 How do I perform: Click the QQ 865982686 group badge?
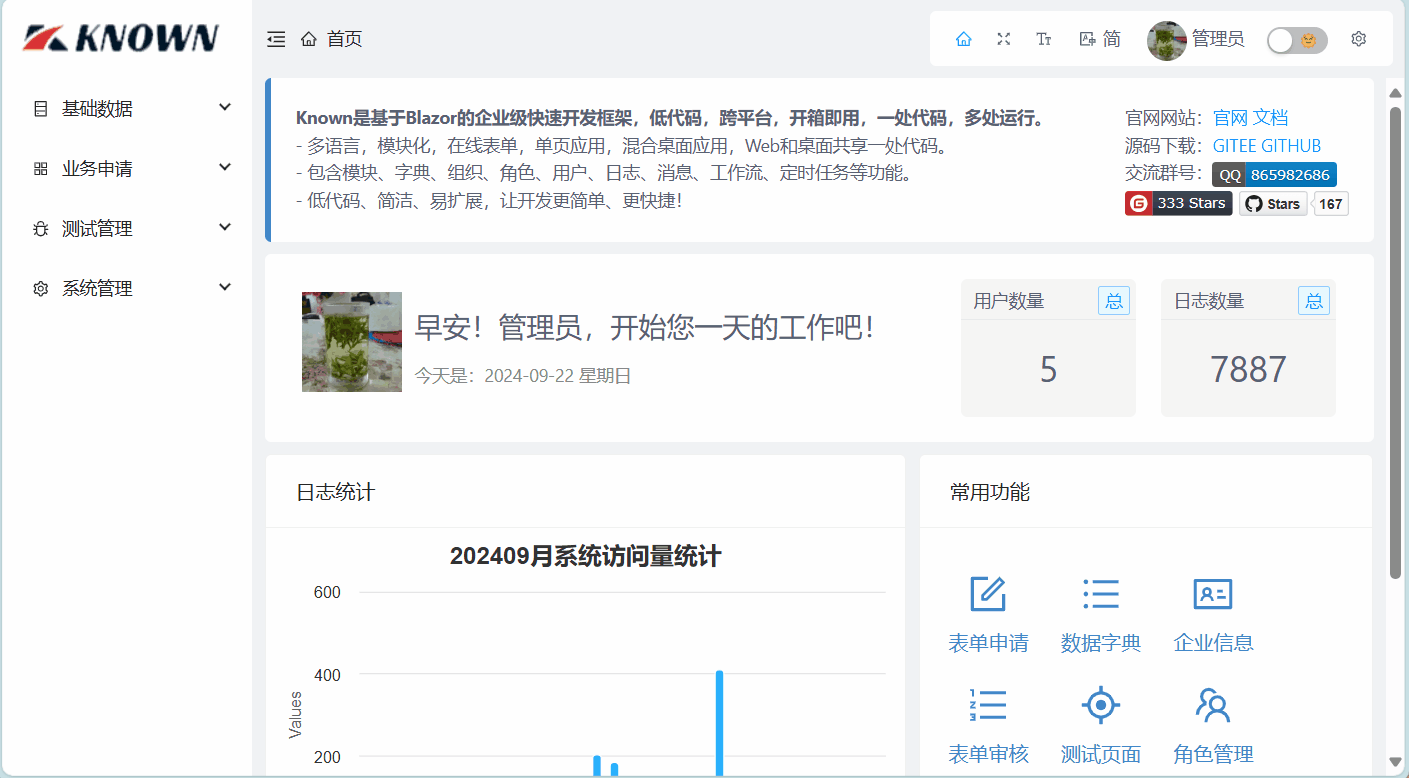click(1274, 175)
